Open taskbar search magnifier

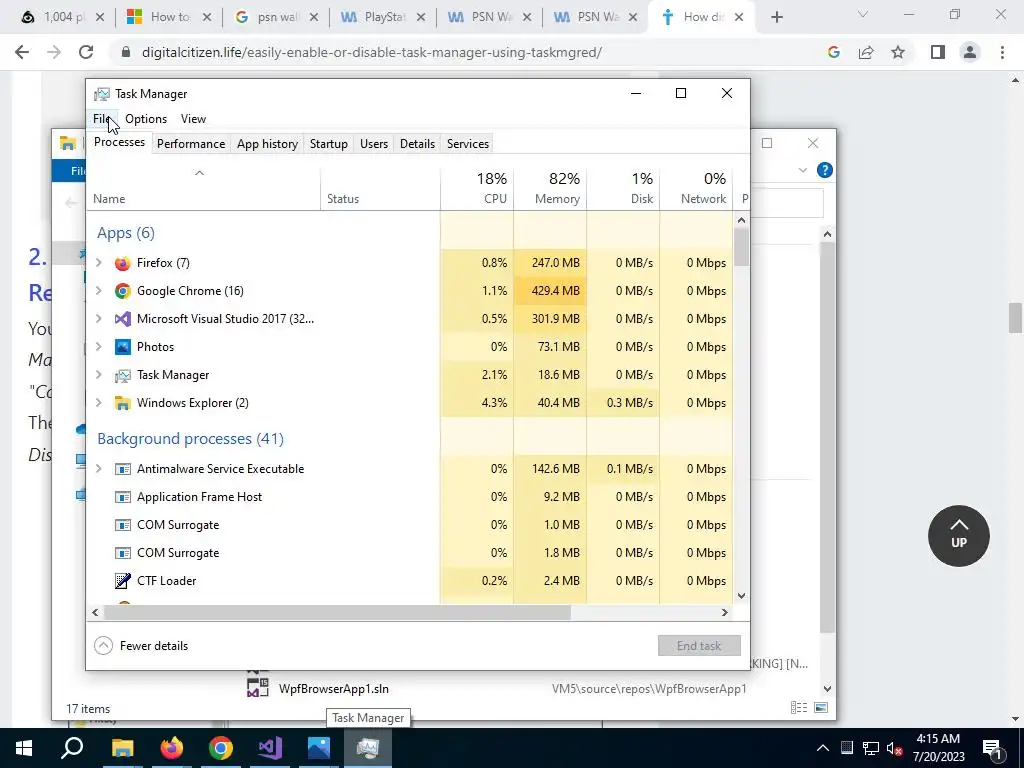(x=72, y=748)
